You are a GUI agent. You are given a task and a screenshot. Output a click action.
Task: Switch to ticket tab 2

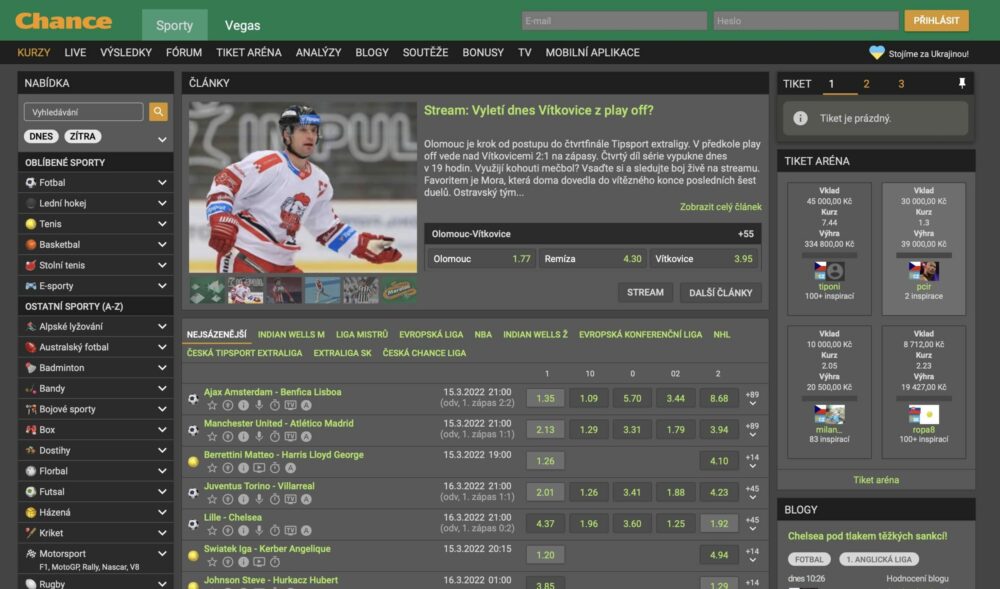(x=866, y=84)
